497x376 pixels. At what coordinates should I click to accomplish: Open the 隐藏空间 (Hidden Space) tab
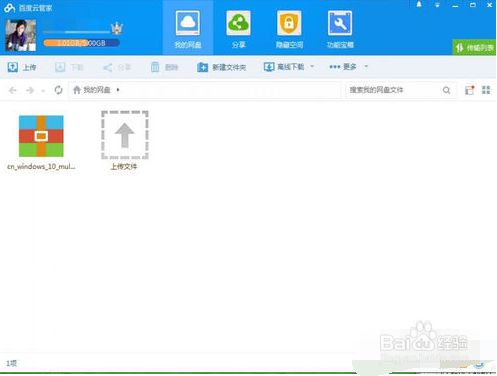[289, 29]
